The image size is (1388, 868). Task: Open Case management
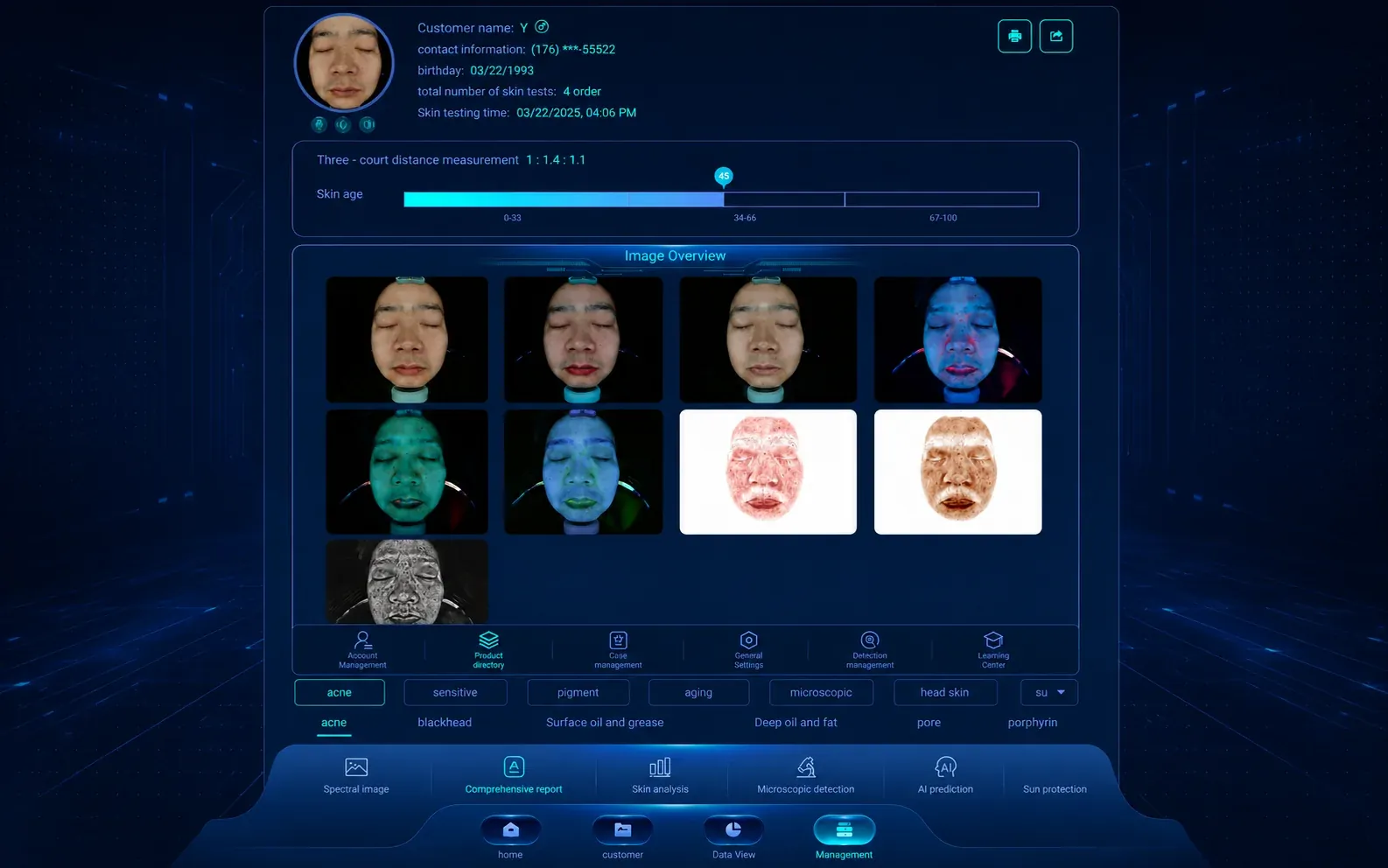[x=618, y=649]
